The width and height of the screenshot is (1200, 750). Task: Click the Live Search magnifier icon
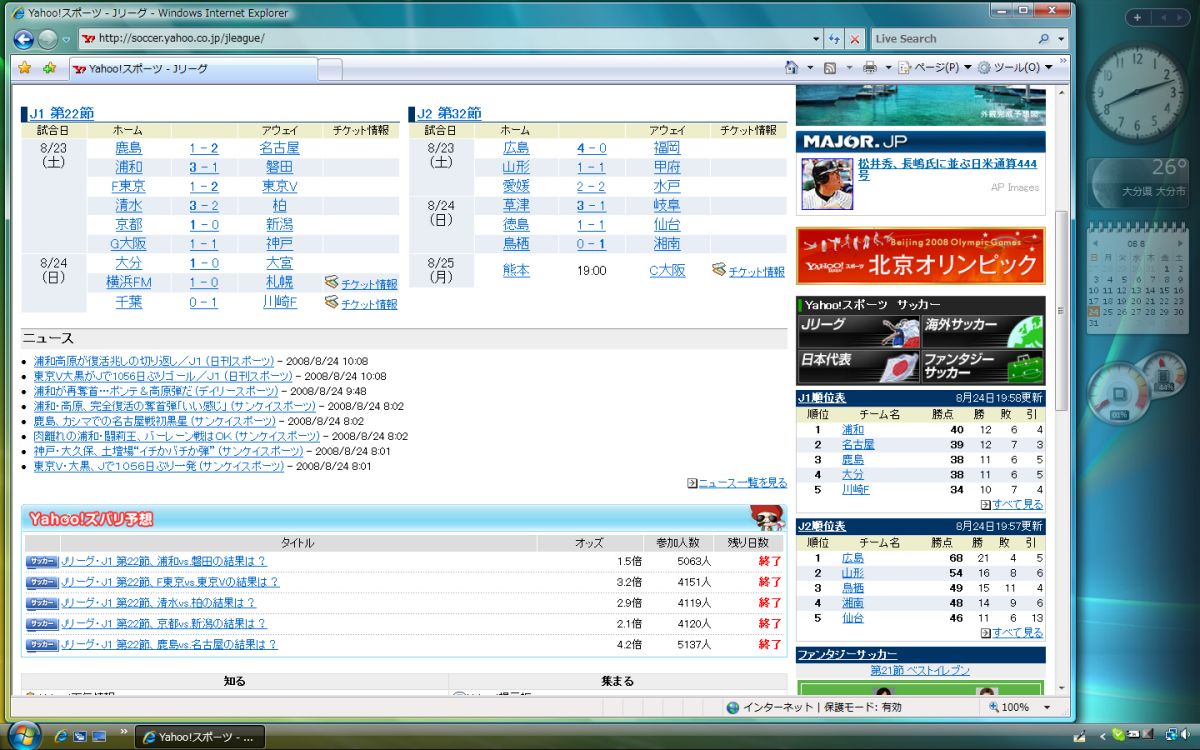point(1045,39)
